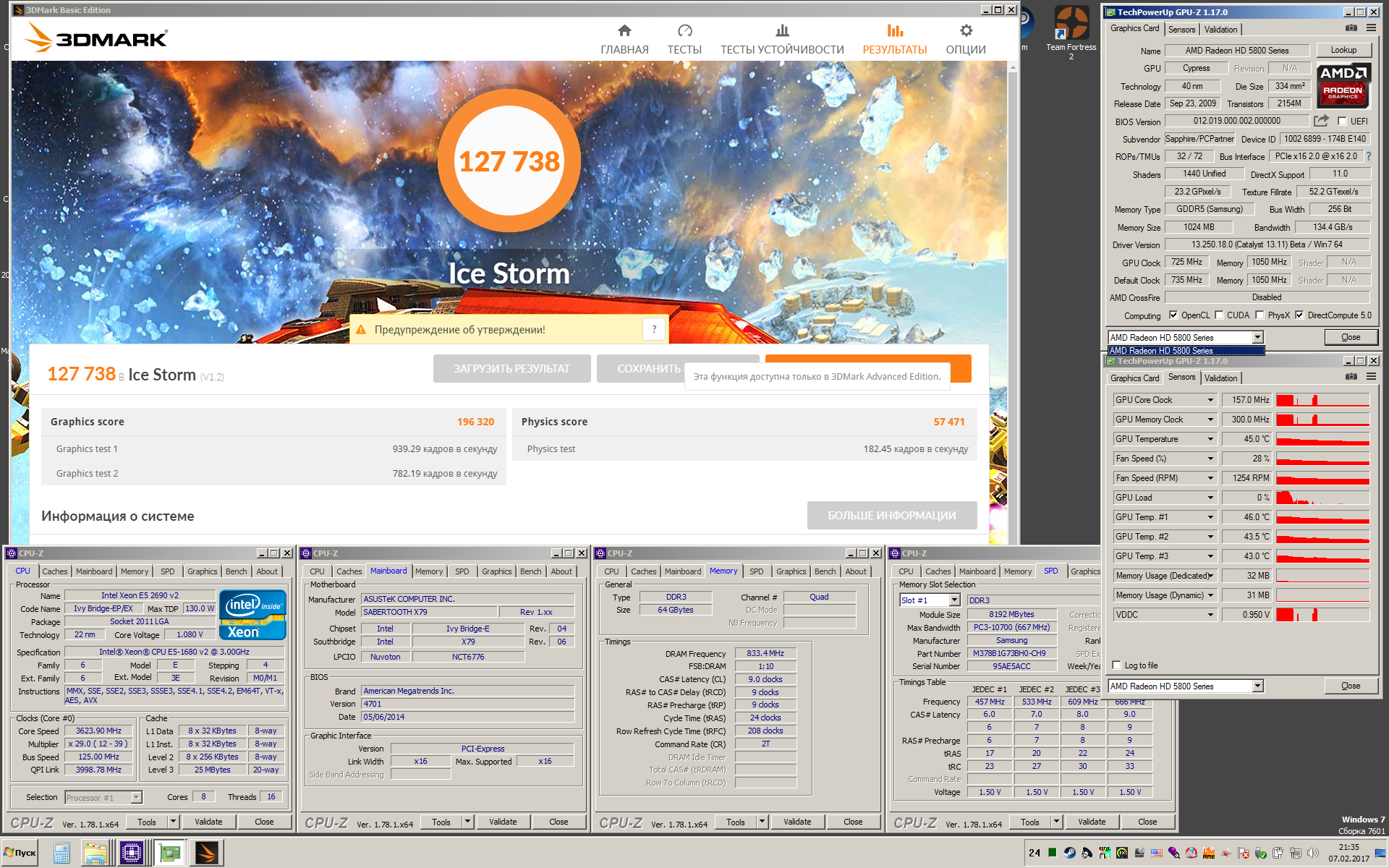Open the Пуск Start menu
The height and width of the screenshot is (868, 1389).
coord(20,853)
